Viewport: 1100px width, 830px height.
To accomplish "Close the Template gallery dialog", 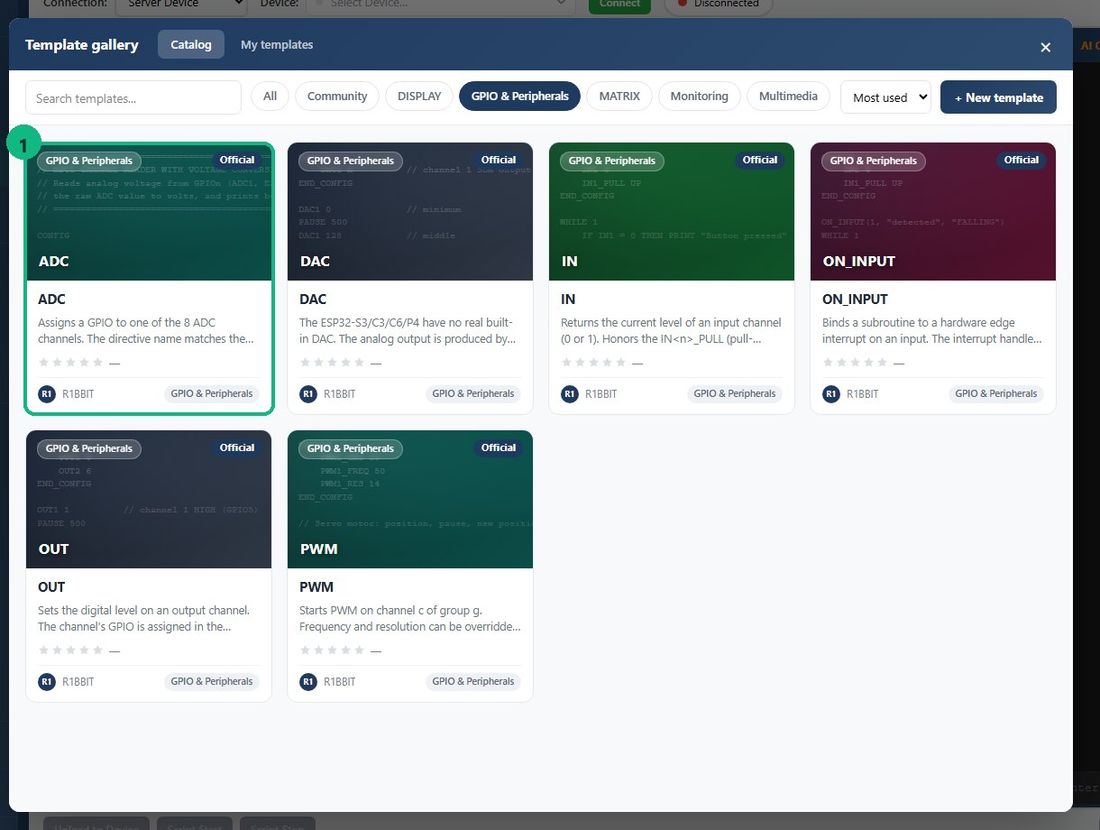I will coord(1045,47).
